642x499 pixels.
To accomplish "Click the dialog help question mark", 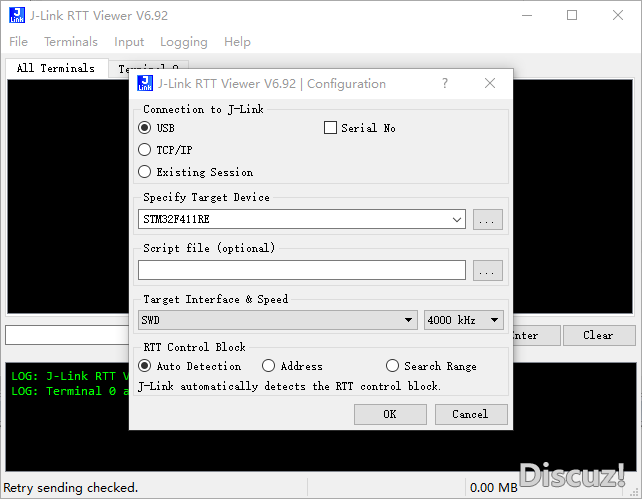I will pyautogui.click(x=445, y=84).
